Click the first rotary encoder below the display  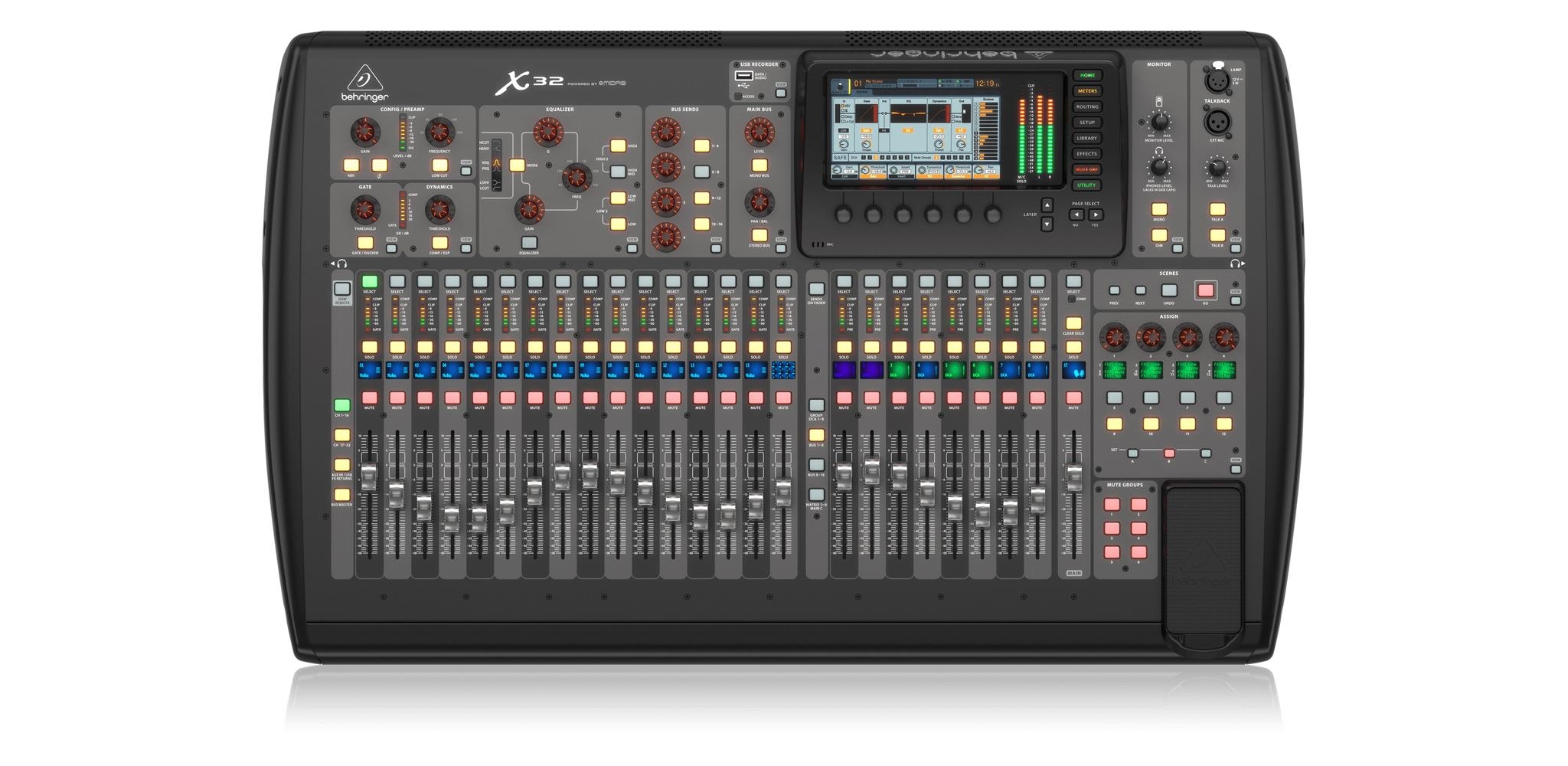point(843,215)
